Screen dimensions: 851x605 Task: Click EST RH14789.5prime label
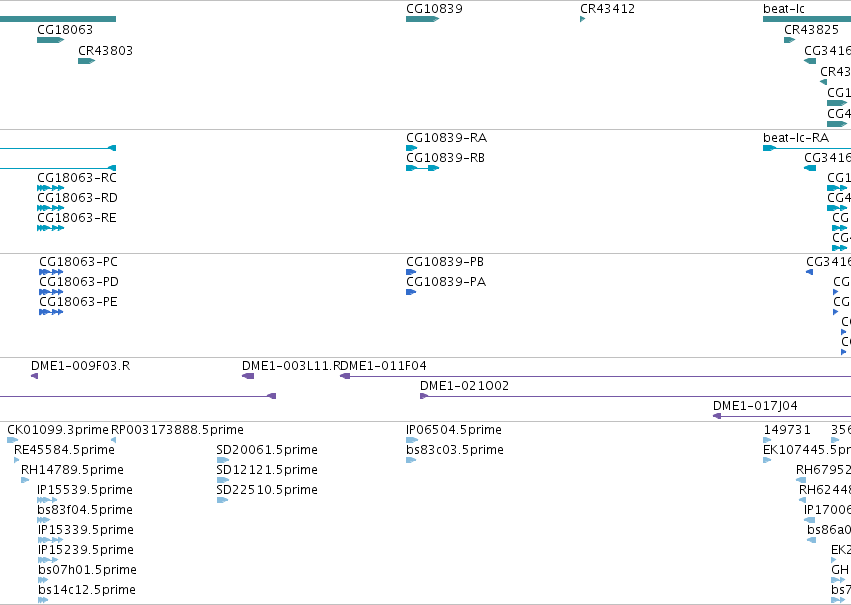click(x=72, y=470)
